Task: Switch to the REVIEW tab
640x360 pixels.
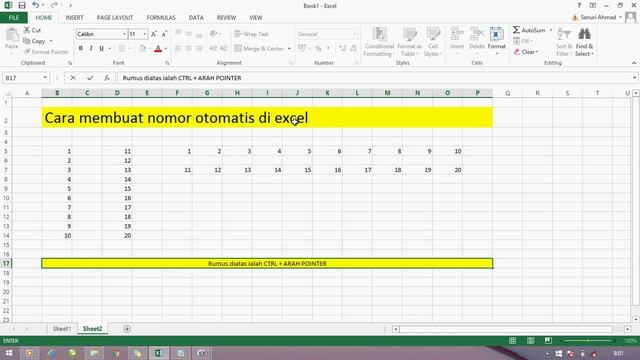Action: 226,18
